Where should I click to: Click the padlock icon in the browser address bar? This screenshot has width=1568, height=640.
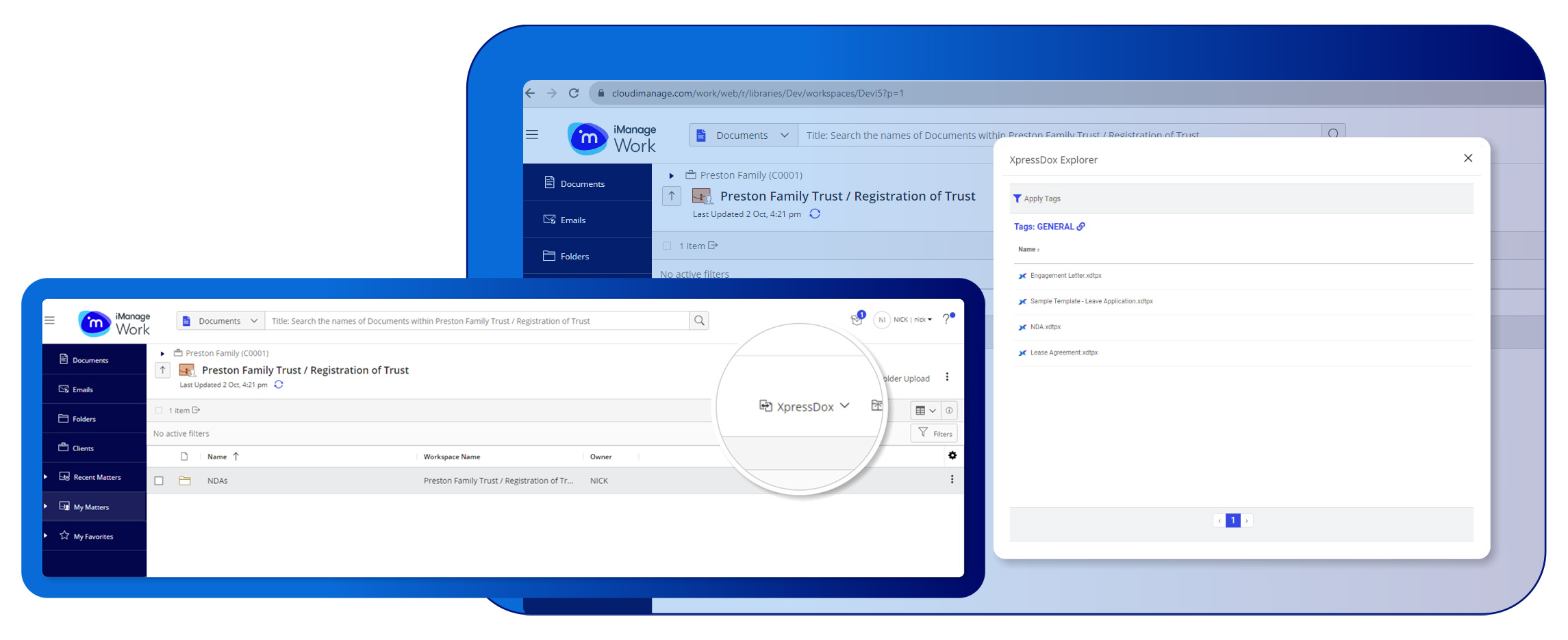(600, 93)
